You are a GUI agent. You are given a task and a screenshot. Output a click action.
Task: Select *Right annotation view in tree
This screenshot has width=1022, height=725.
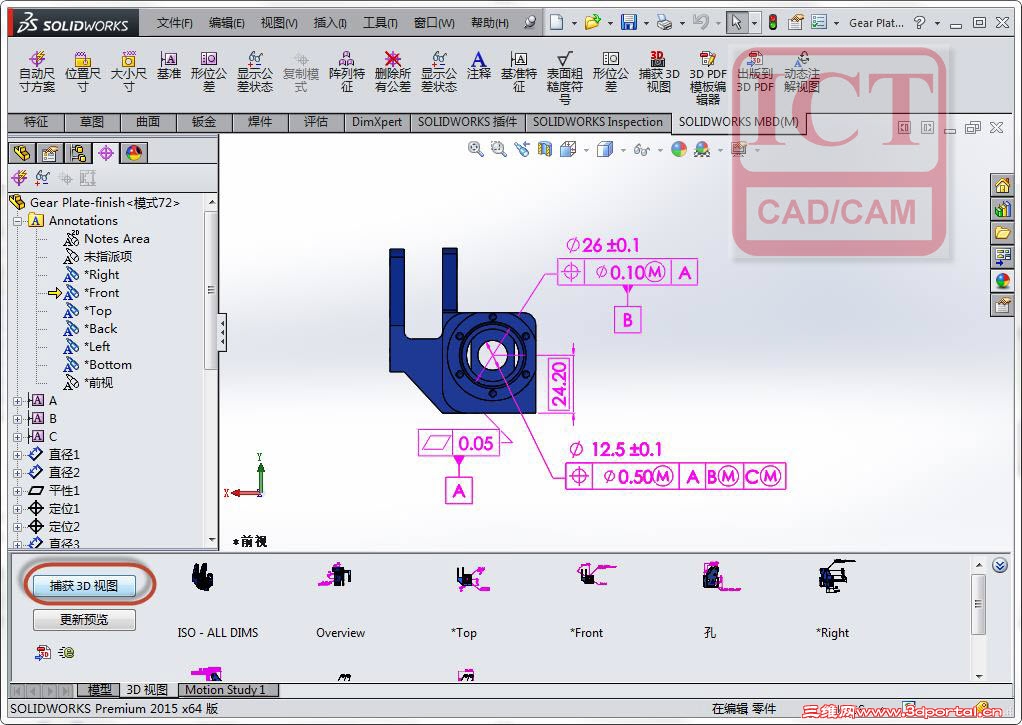click(x=101, y=275)
